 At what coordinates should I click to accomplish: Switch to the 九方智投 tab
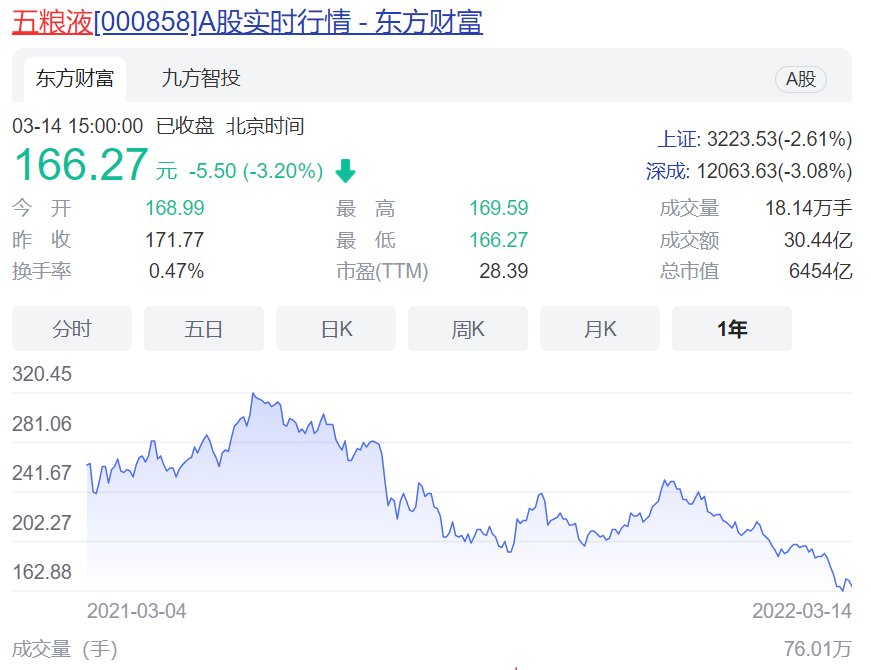coord(201,78)
